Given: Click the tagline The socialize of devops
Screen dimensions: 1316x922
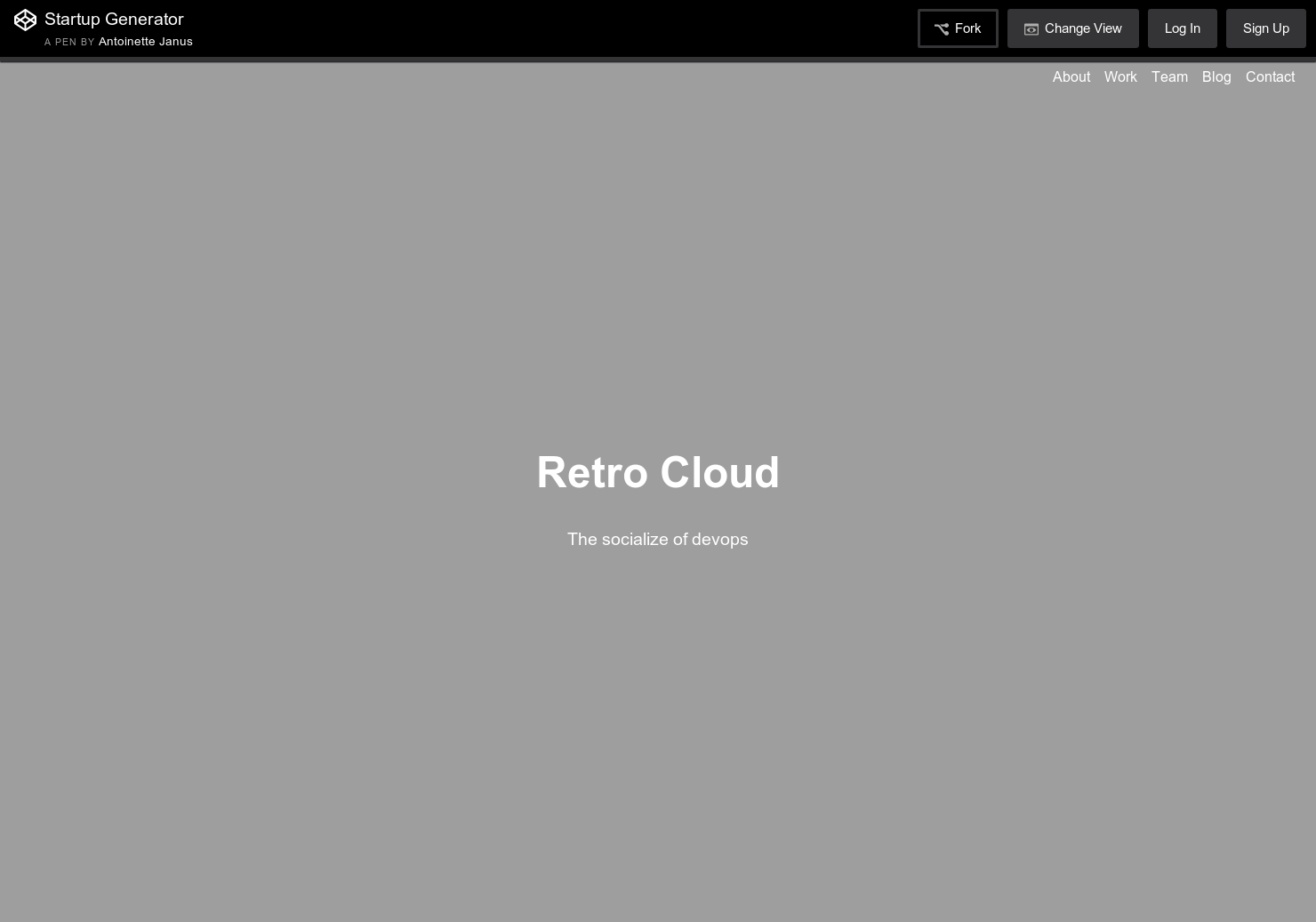Looking at the screenshot, I should click(x=658, y=539).
